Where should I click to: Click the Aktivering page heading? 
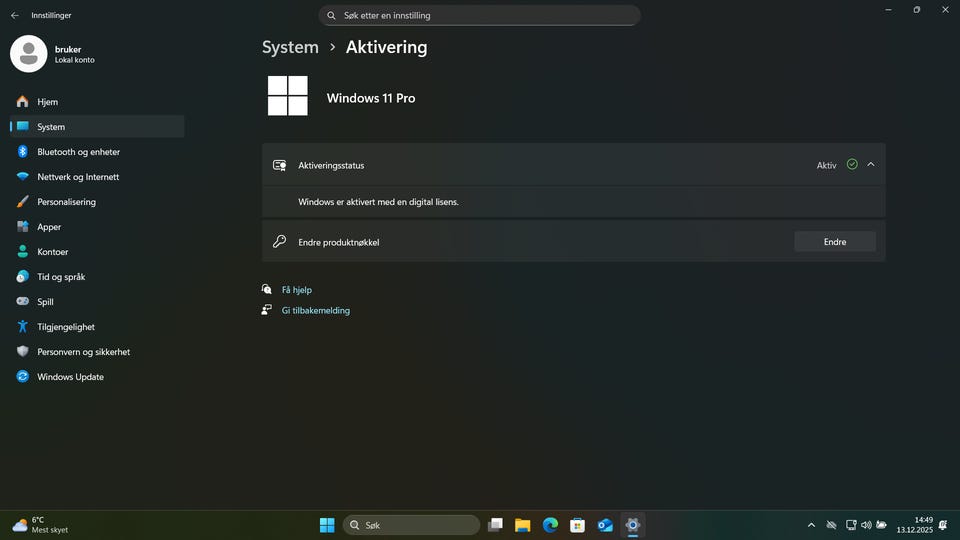(x=386, y=47)
